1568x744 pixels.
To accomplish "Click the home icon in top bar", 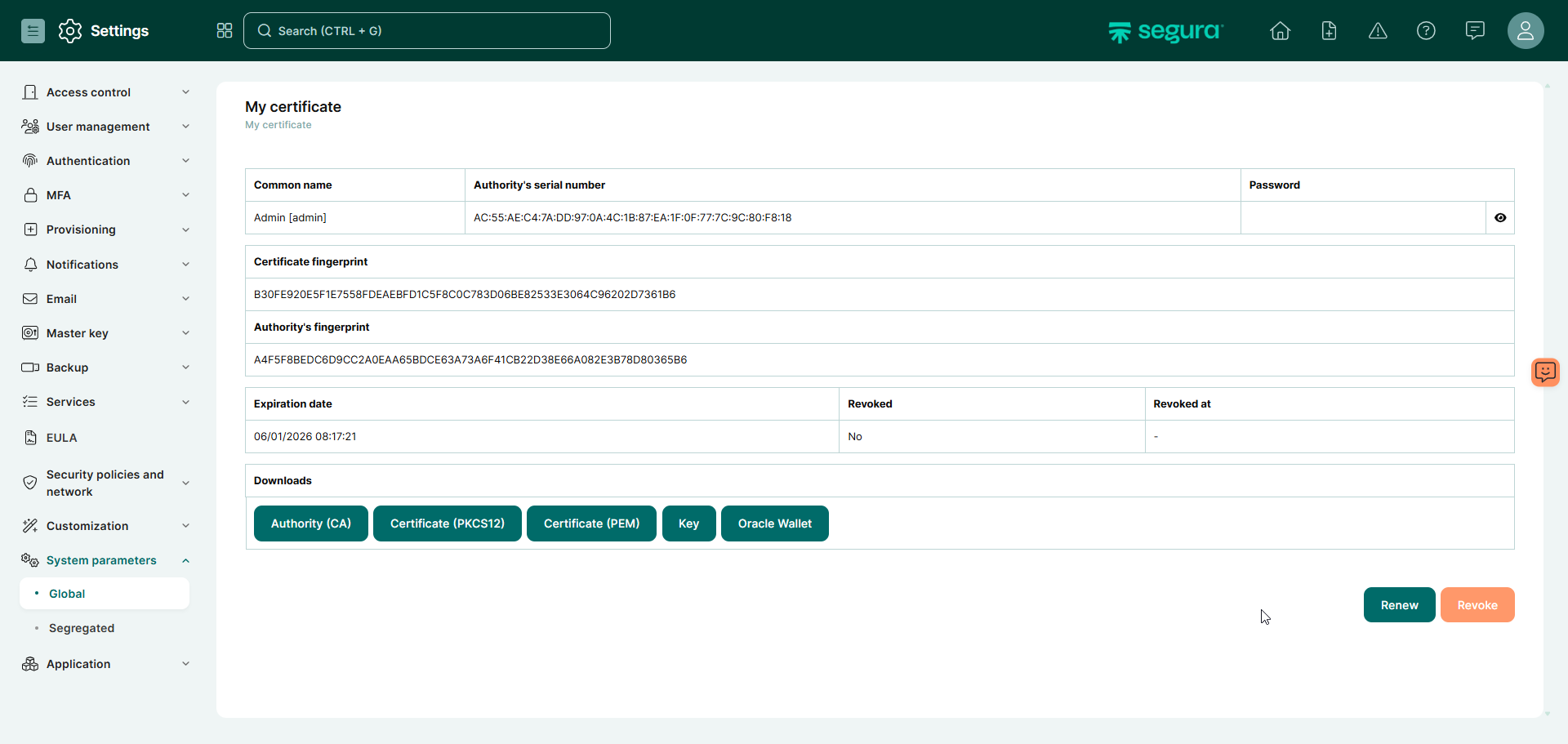I will pyautogui.click(x=1280, y=31).
